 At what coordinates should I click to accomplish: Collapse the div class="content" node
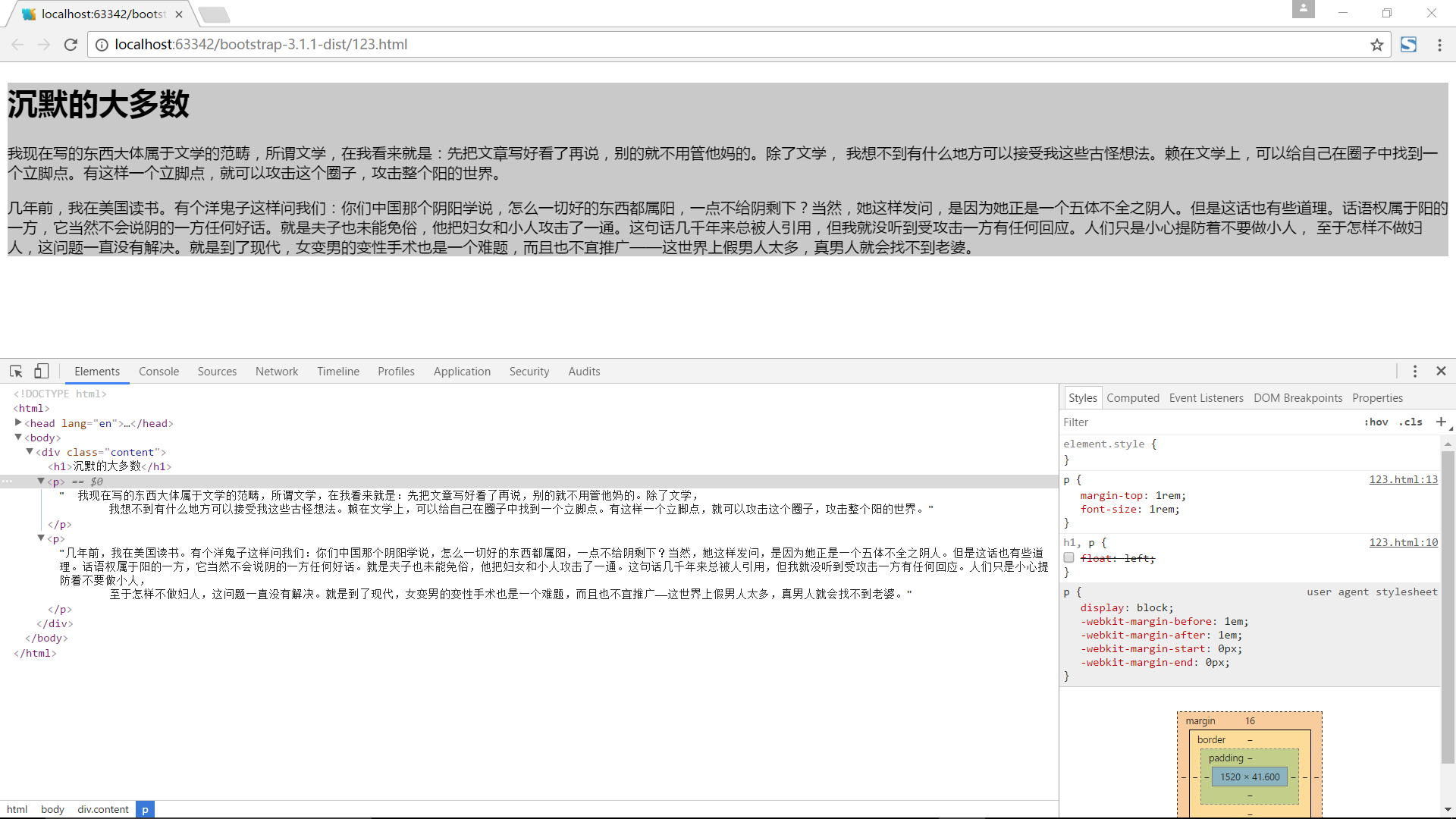point(30,452)
